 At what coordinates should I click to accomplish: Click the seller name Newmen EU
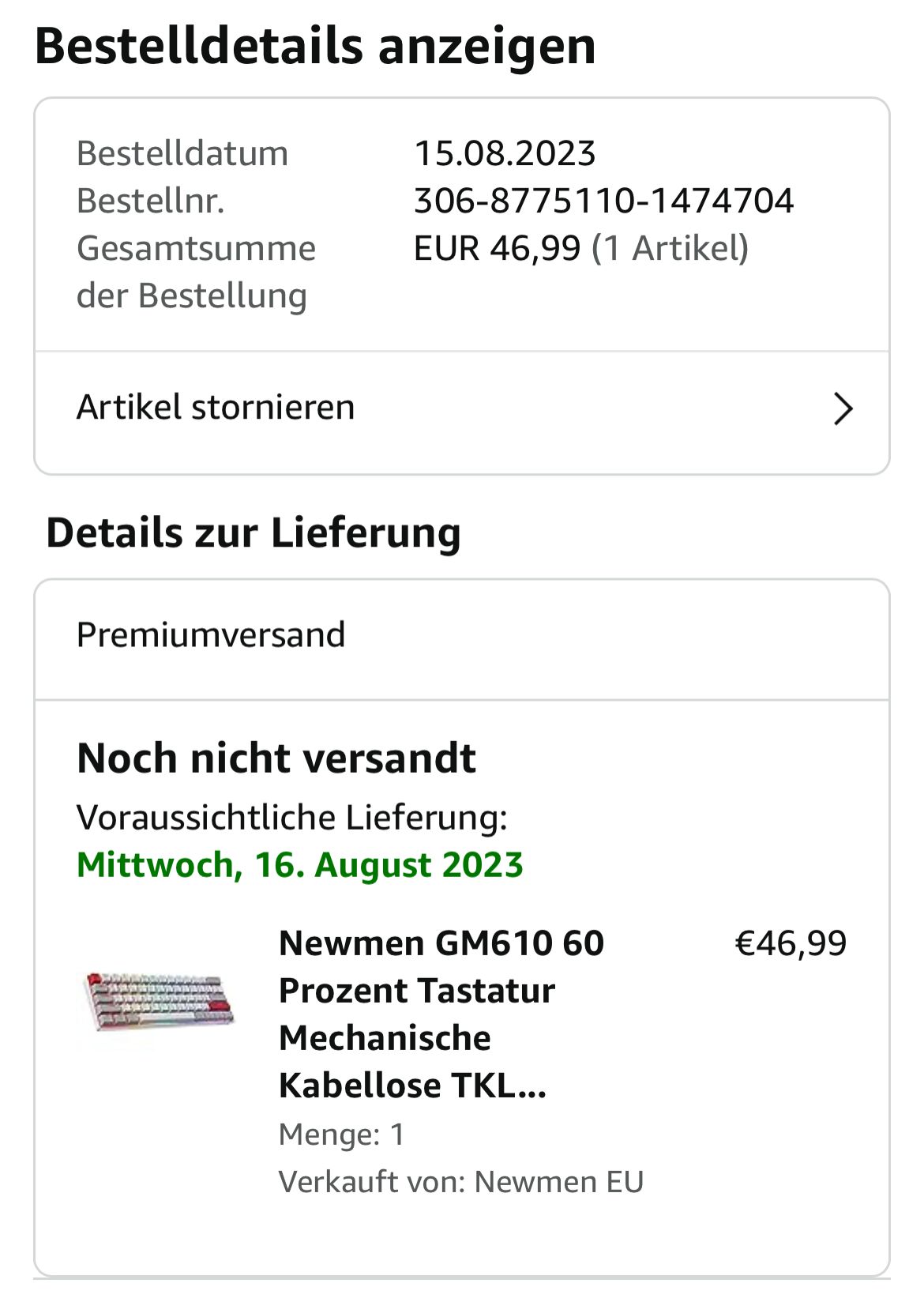(x=559, y=1182)
